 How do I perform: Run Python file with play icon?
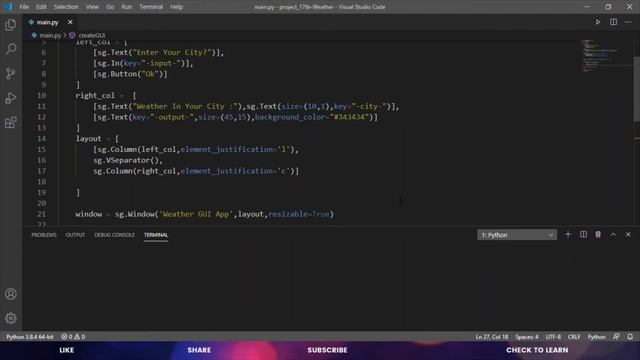coord(598,22)
